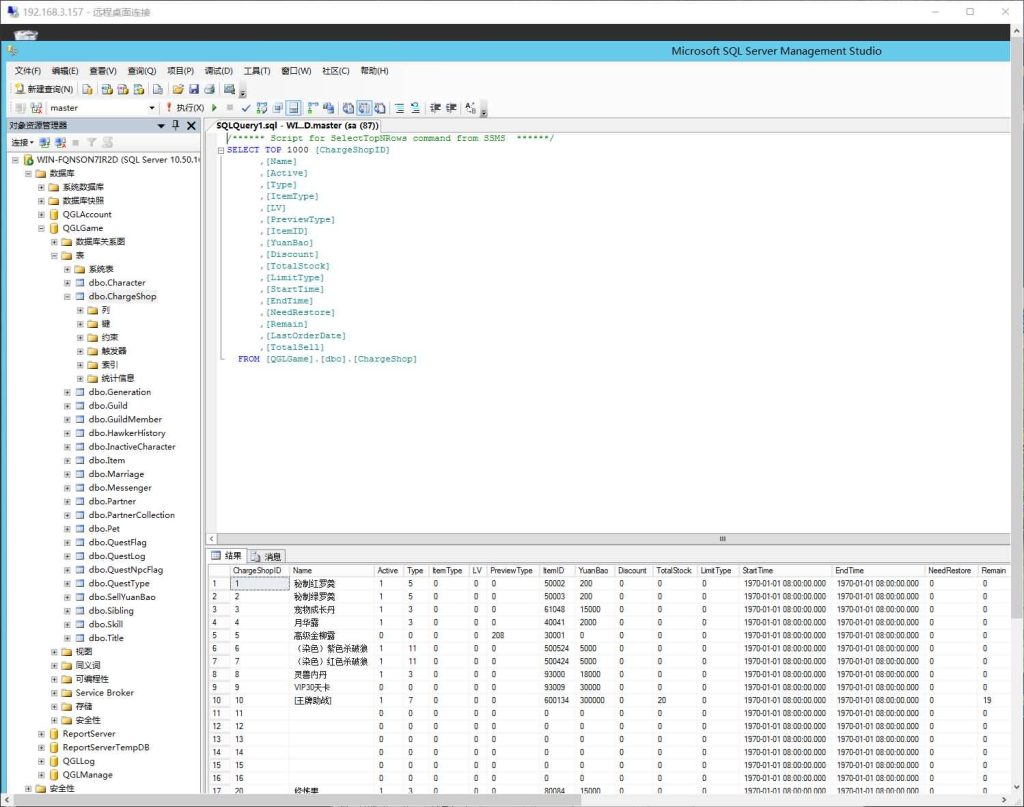Click the Increase Indent icon in SQL toolbar
The image size is (1024, 807).
click(451, 108)
